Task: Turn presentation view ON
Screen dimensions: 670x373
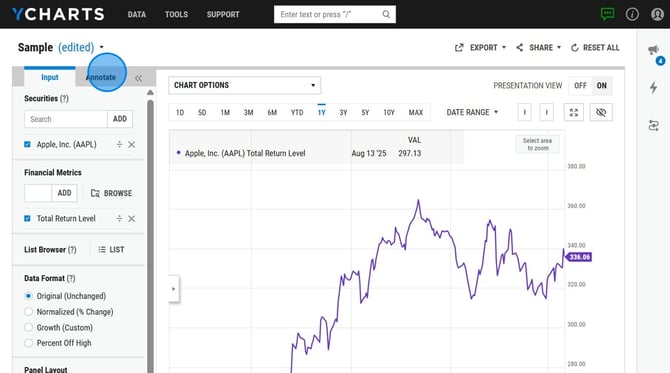Action: point(602,85)
